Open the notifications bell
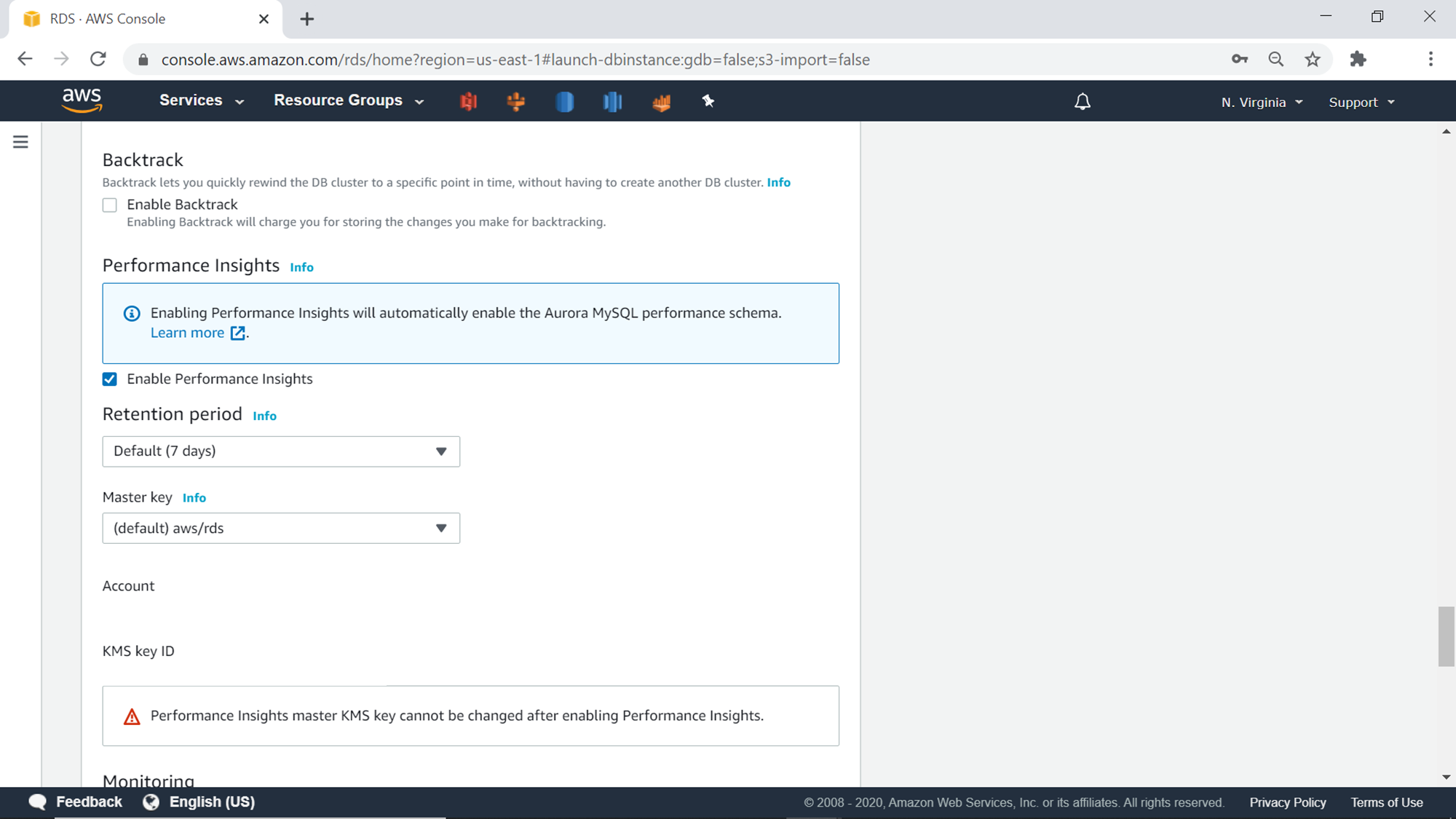The width and height of the screenshot is (1456, 819). pyautogui.click(x=1083, y=102)
